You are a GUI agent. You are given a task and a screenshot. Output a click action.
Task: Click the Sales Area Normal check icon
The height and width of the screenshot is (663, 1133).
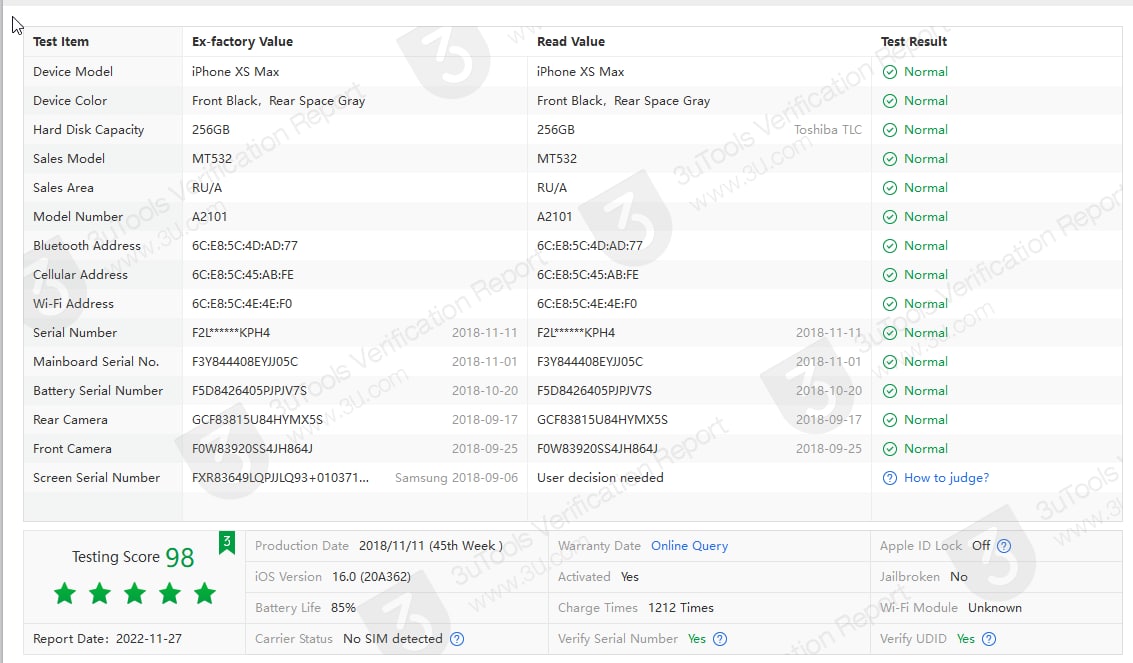890,188
